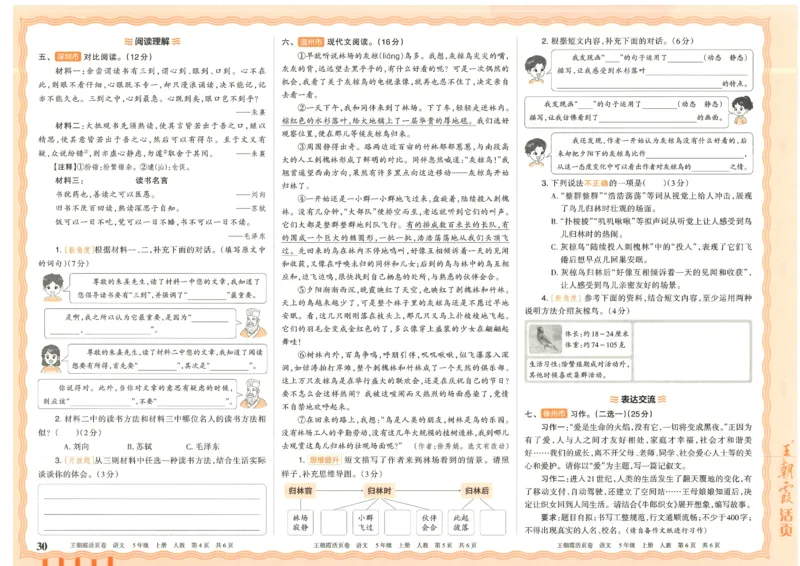The width and height of the screenshot is (800, 566).
Task: Click the 习作二 prompt label
Action: coord(554,479)
